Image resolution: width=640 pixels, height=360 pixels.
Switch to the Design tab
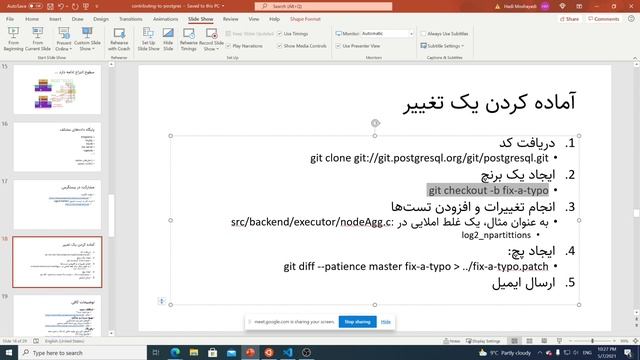[101, 19]
